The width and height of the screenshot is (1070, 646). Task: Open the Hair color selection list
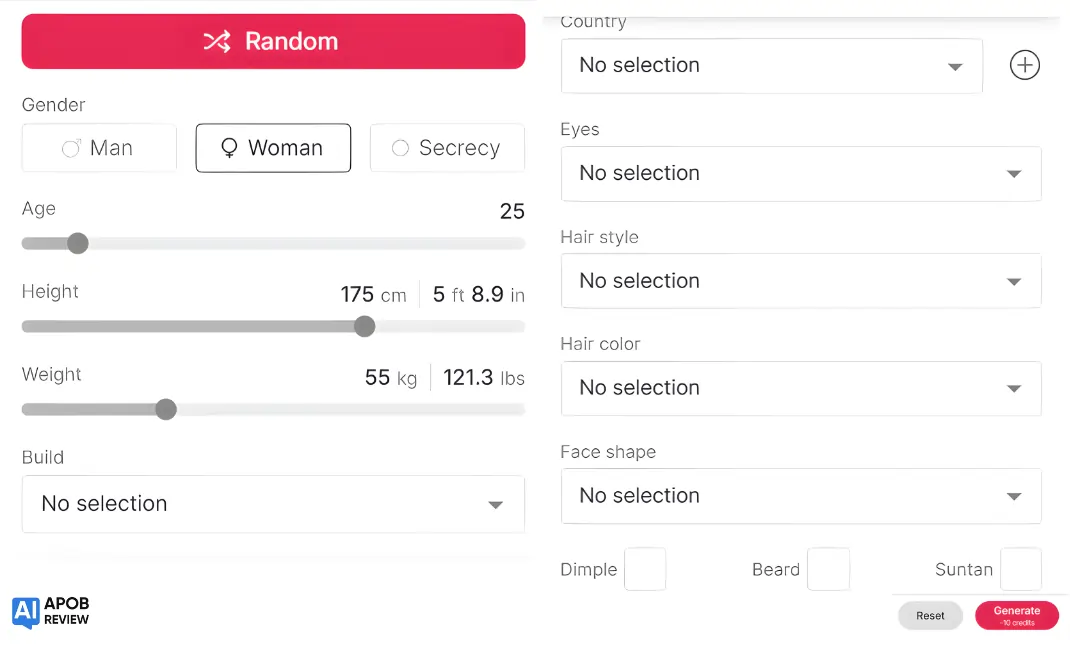click(x=801, y=388)
